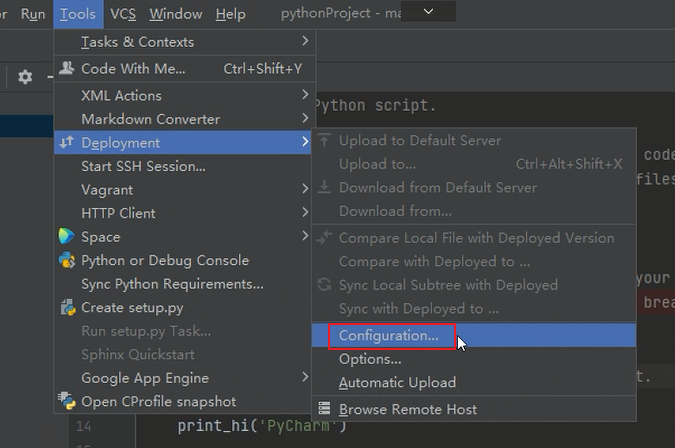The height and width of the screenshot is (448, 675).
Task: Click the Upload to Default Server arrow icon
Action: pyautogui.click(x=325, y=140)
